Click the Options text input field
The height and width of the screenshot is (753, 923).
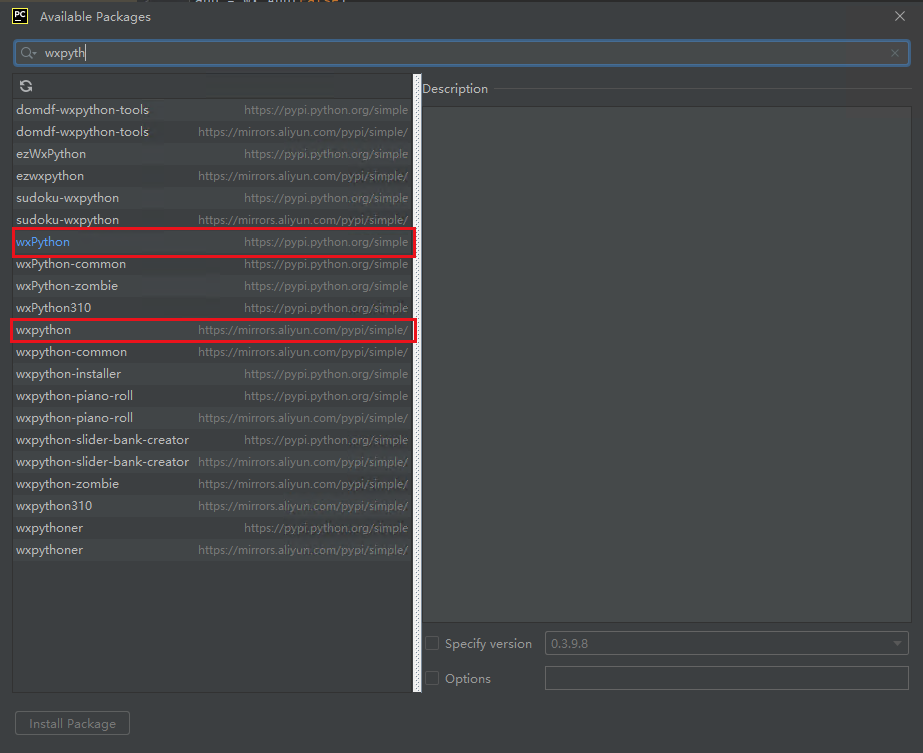726,678
